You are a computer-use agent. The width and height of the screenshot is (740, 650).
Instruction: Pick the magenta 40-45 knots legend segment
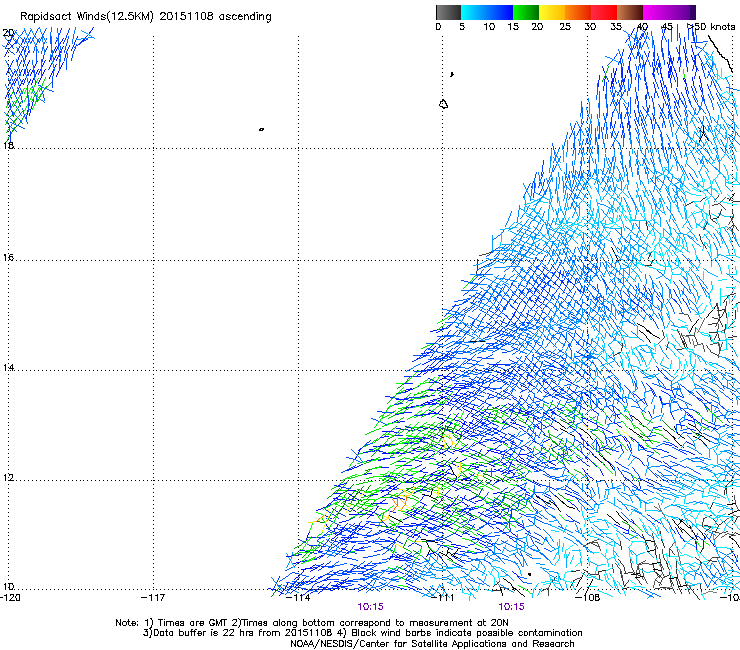pyautogui.click(x=656, y=12)
